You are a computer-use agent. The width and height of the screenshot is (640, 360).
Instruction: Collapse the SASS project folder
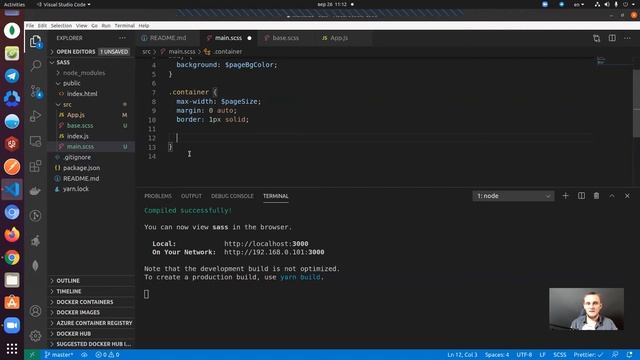92,62
